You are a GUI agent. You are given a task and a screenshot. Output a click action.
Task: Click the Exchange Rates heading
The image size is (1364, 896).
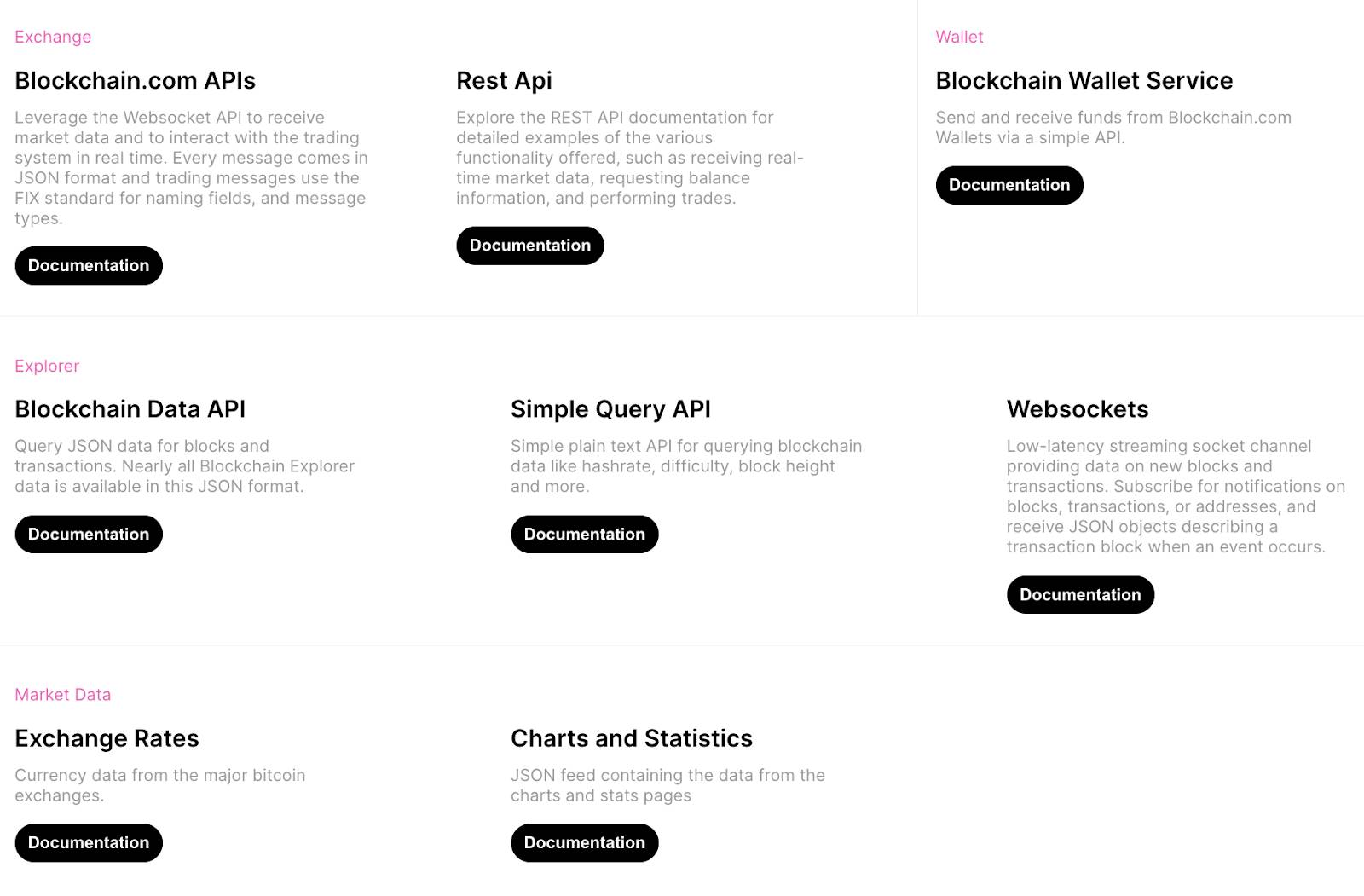pyautogui.click(x=107, y=738)
